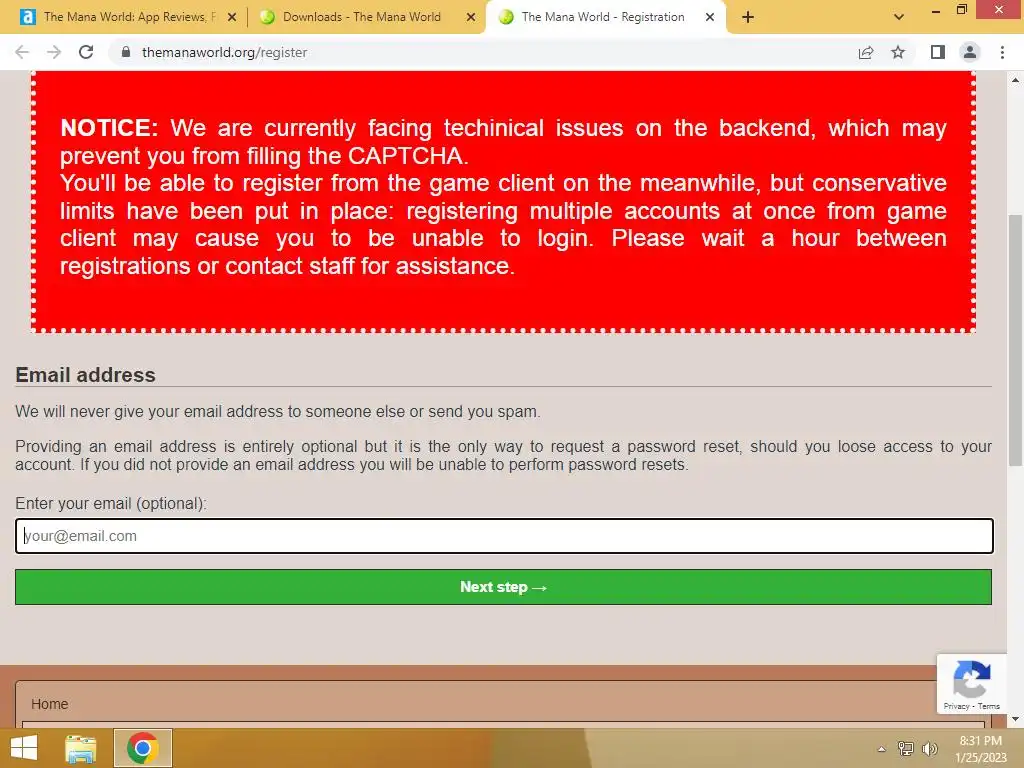This screenshot has height=768, width=1024.
Task: Open File Explorer from taskbar
Action: [80, 748]
